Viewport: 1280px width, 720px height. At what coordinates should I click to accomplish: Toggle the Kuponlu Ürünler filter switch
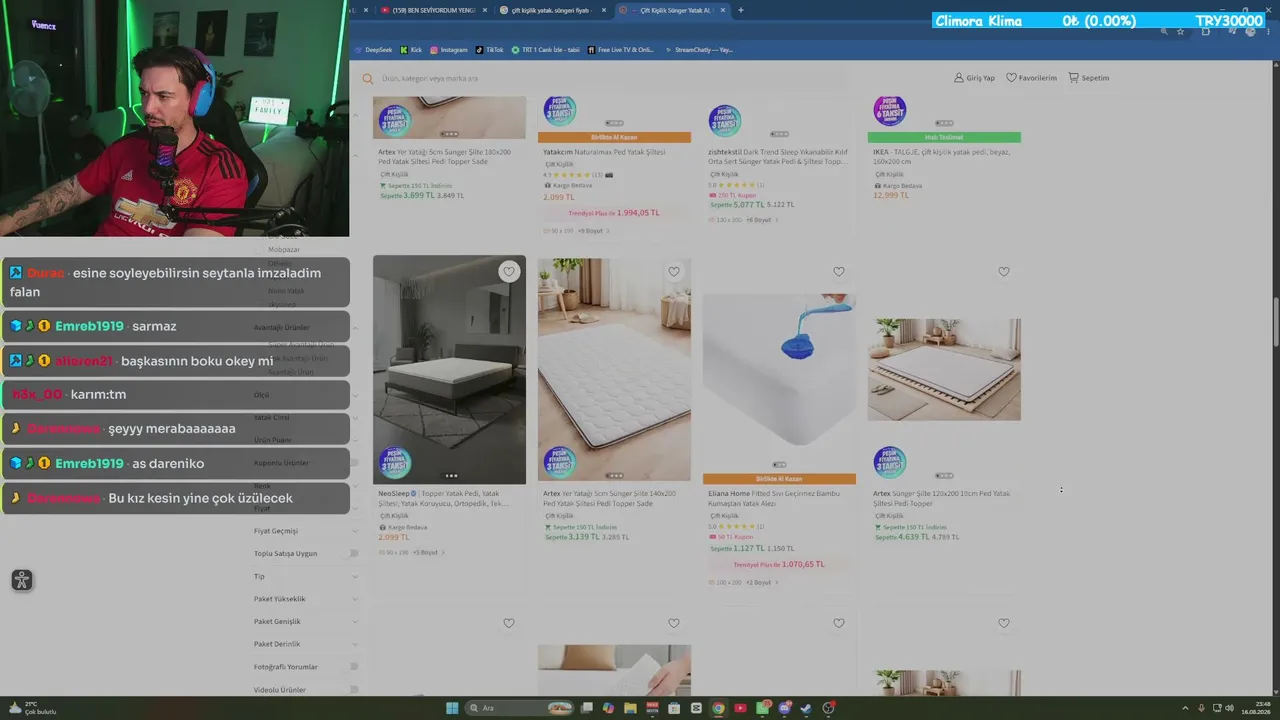pyautogui.click(x=352, y=463)
